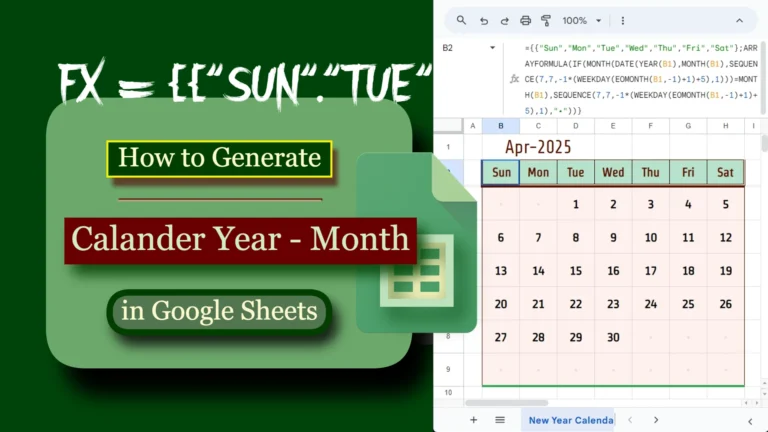Click the cell with date 17
Screen dimensions: 768x432
click(x=650, y=271)
